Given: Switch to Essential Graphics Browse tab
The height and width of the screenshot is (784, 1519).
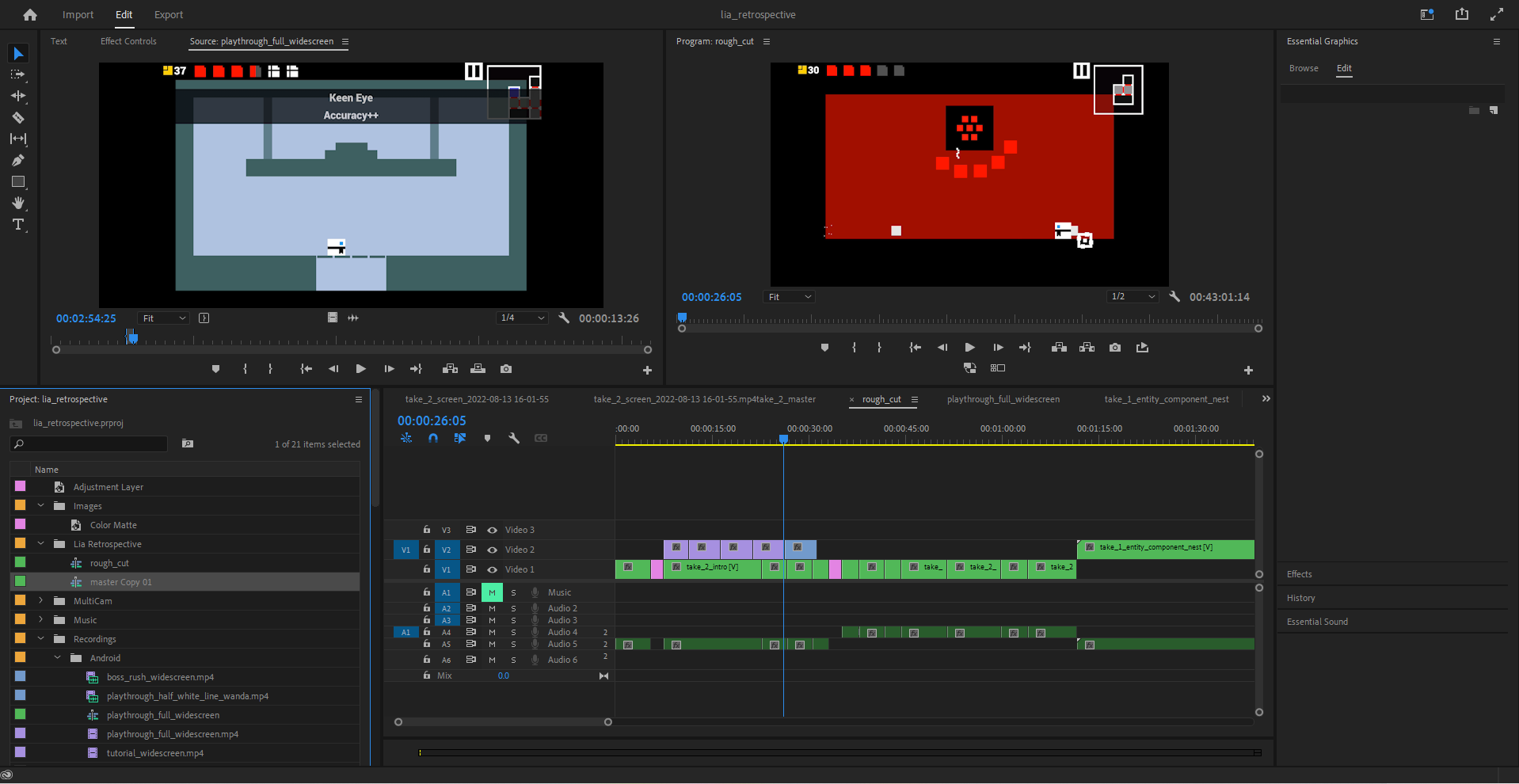Looking at the screenshot, I should [x=1304, y=68].
